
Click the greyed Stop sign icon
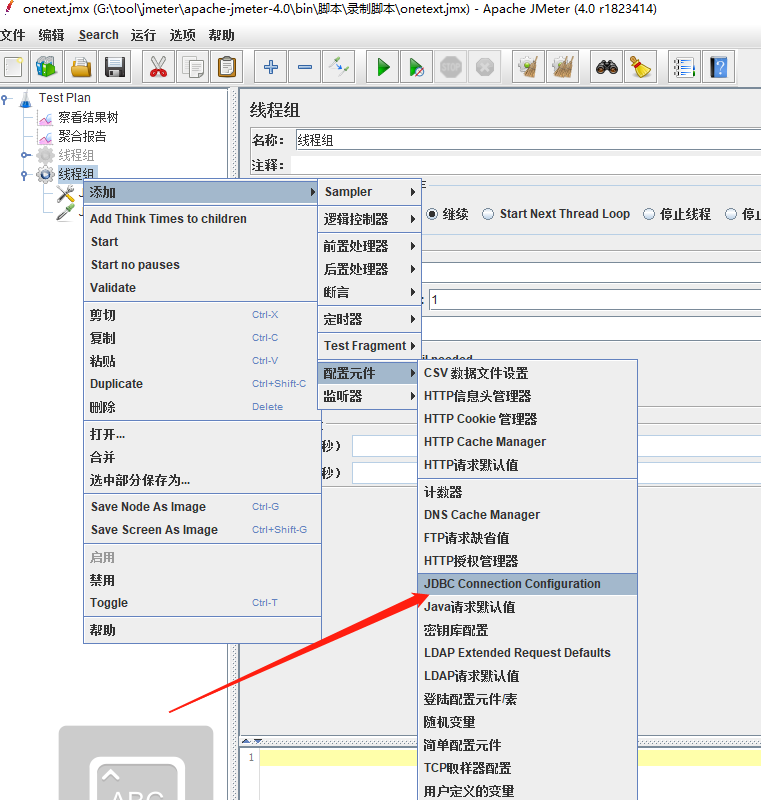pyautogui.click(x=450, y=67)
